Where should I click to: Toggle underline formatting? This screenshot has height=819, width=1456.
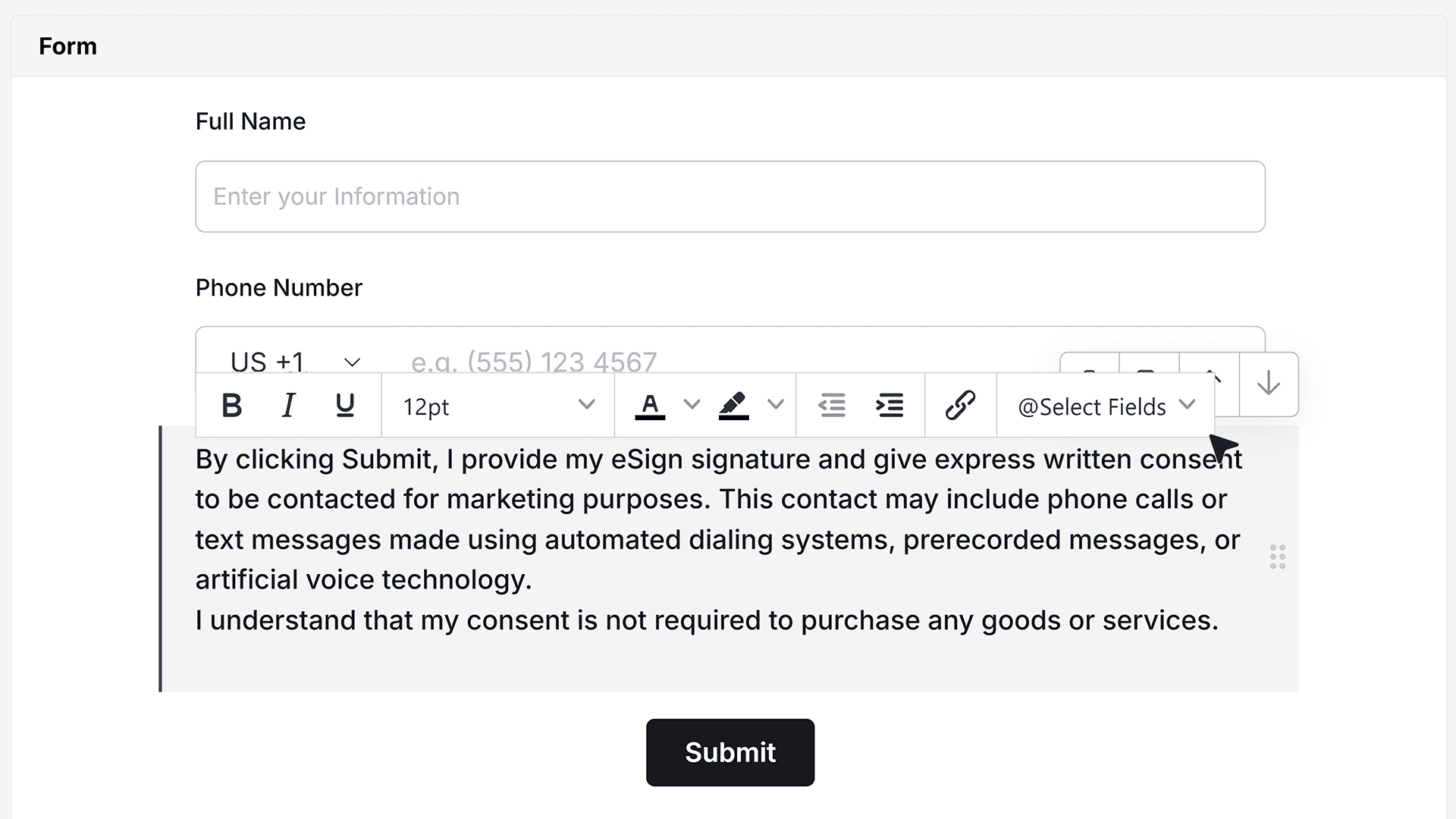pos(345,406)
